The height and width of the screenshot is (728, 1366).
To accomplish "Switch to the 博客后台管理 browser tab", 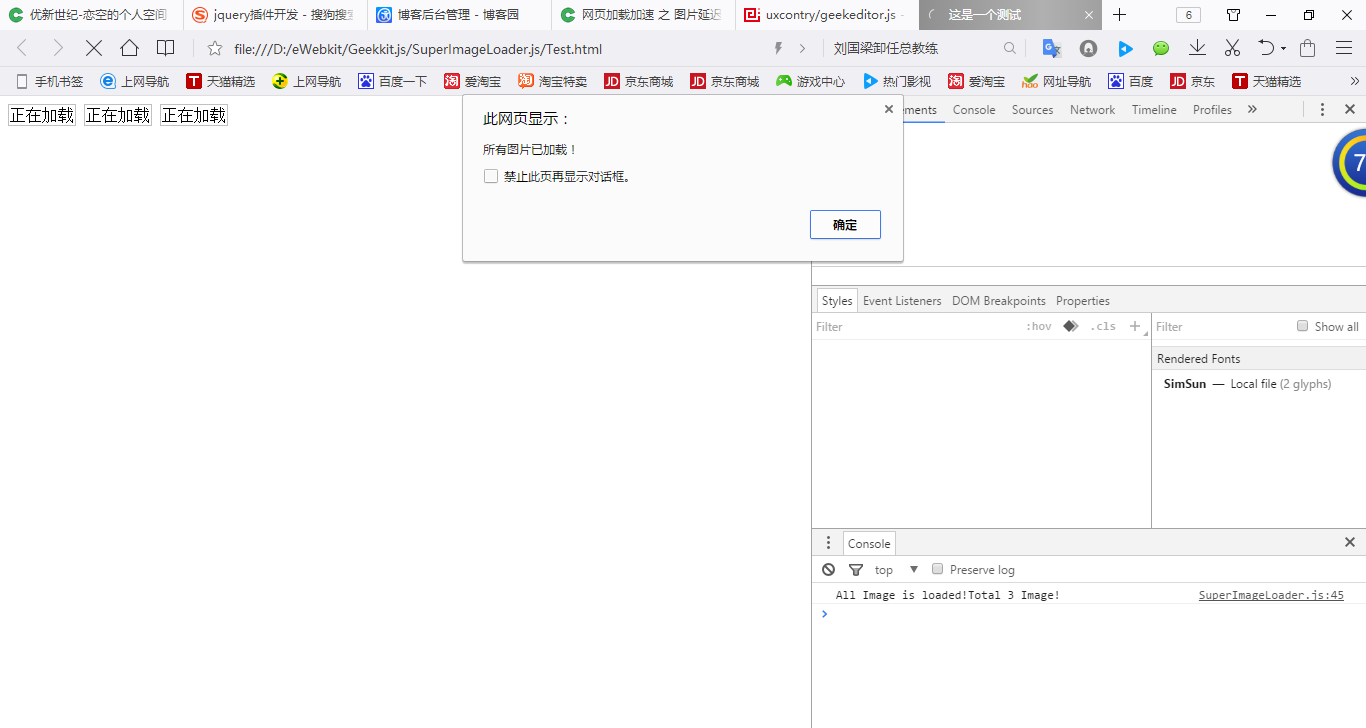I will (x=459, y=15).
